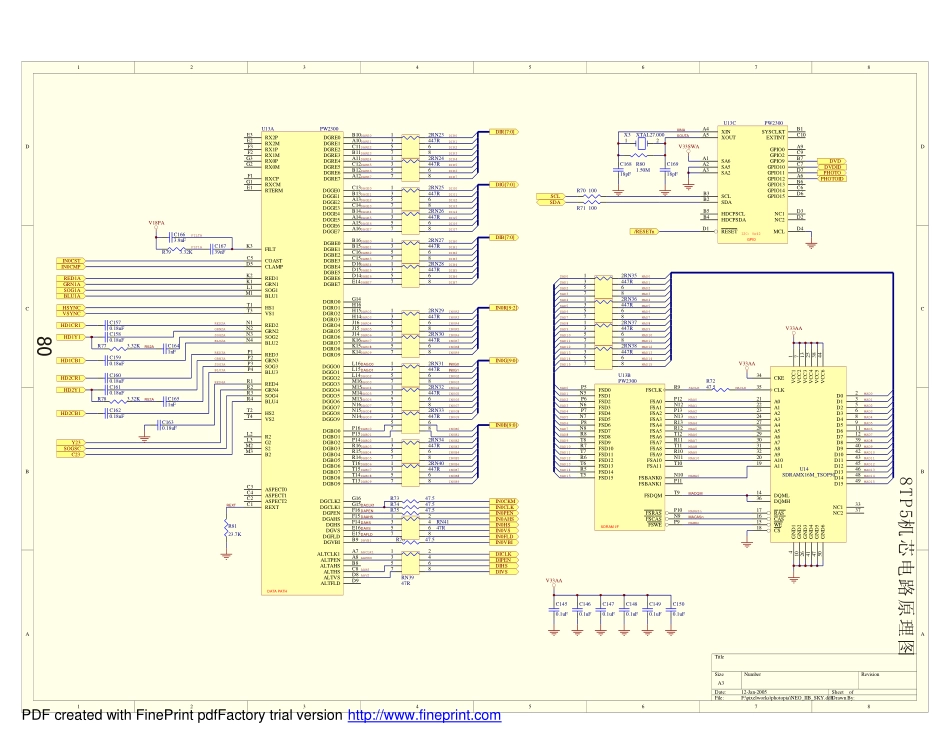Select the DVD output port label
950x735 pixels.
(x=832, y=161)
